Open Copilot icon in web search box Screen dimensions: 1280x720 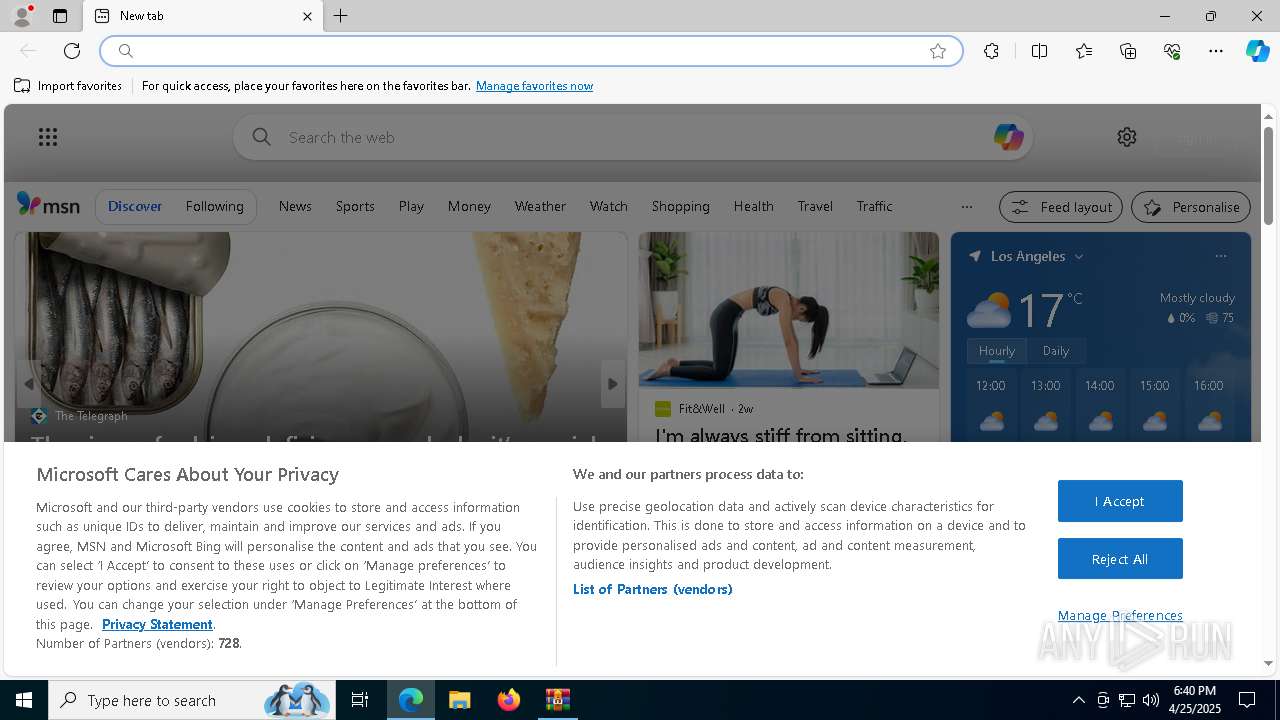point(1008,137)
